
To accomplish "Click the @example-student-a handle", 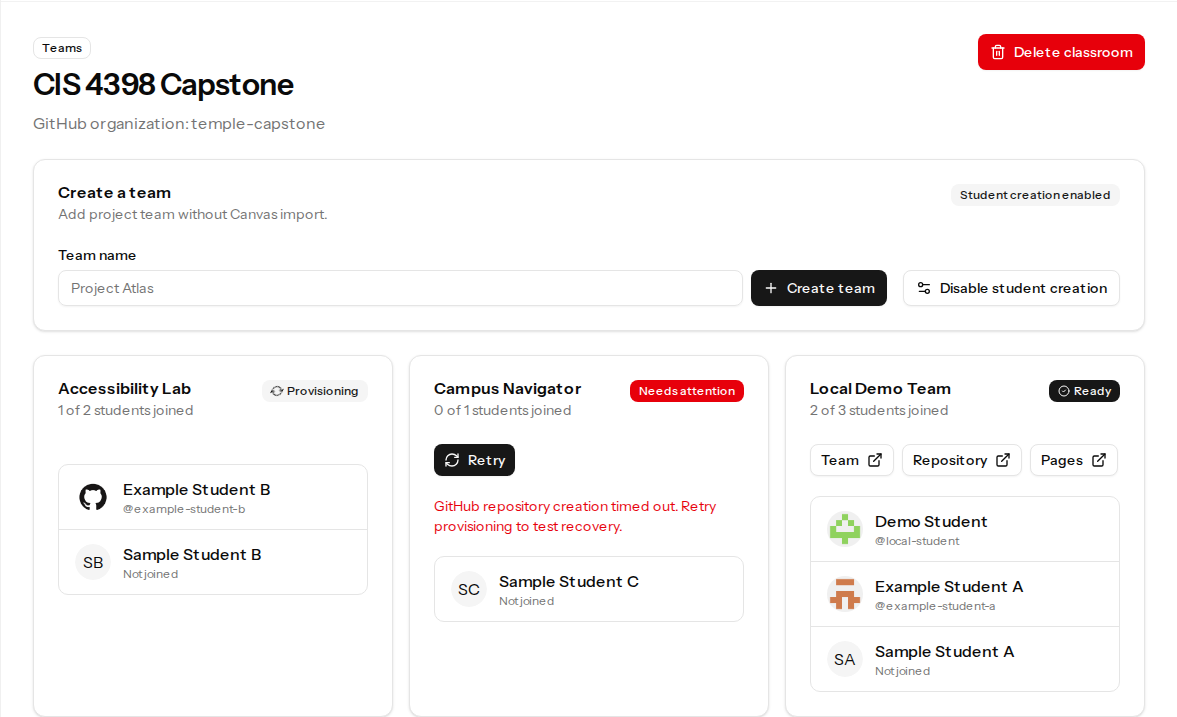I will [935, 607].
